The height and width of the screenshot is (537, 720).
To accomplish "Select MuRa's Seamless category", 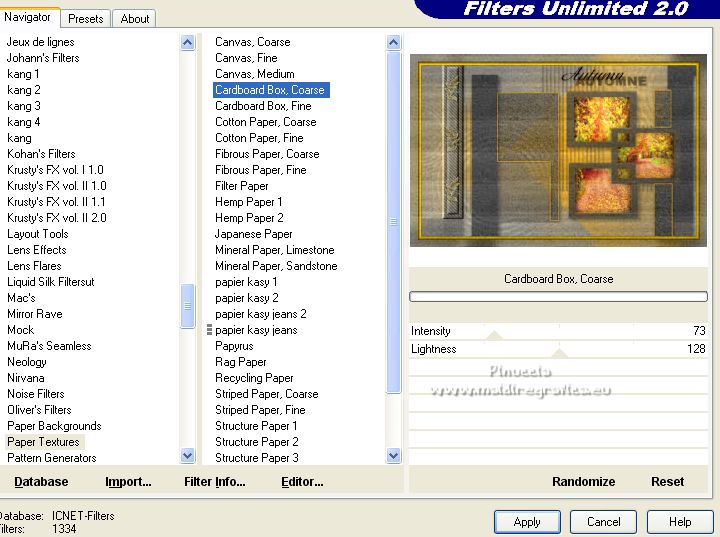I will [50, 346].
